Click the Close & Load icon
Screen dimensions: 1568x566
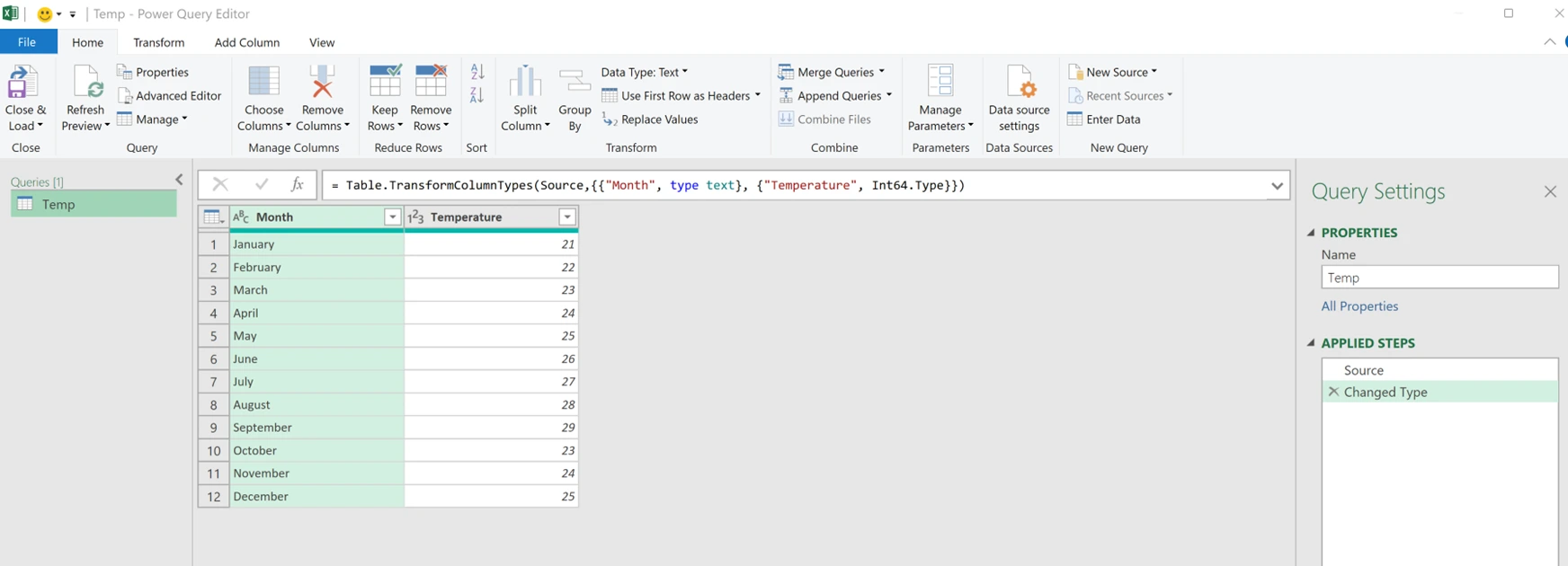[22, 82]
